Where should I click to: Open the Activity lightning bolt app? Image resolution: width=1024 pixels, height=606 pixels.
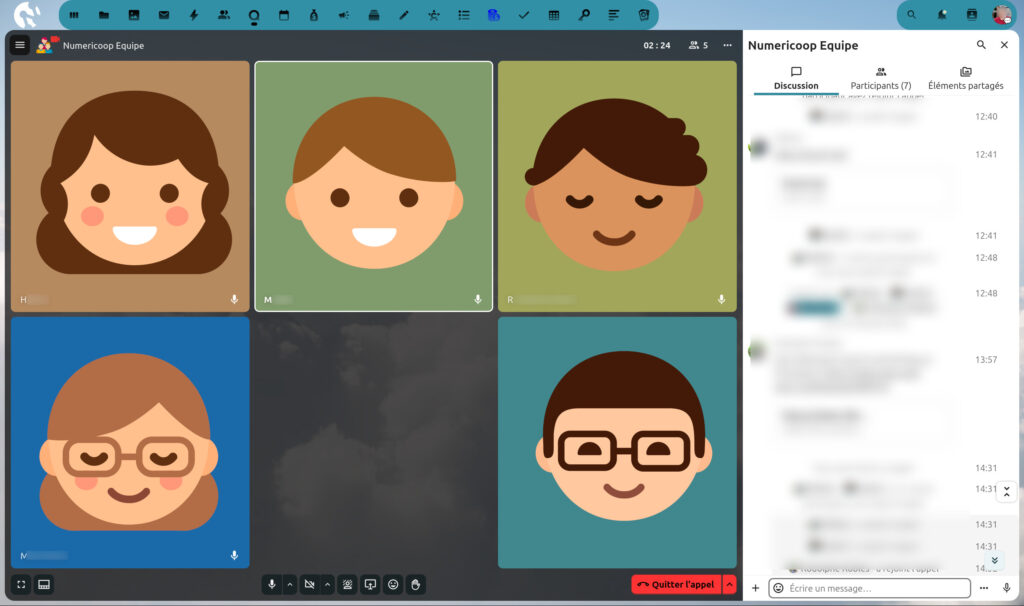(194, 15)
